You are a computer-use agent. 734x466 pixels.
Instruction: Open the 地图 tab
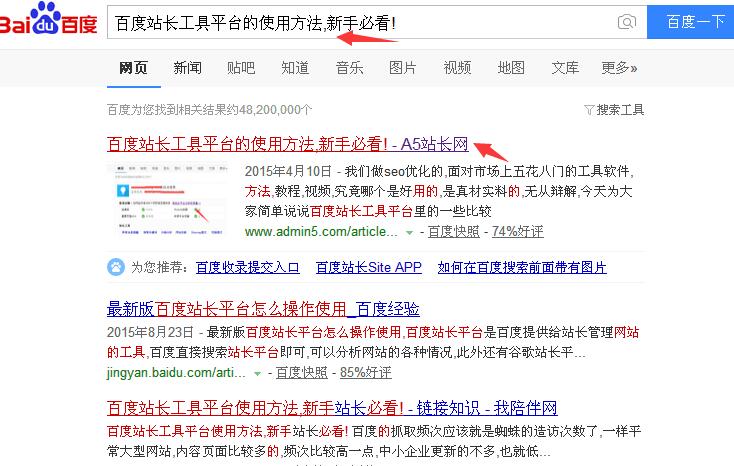pos(511,68)
